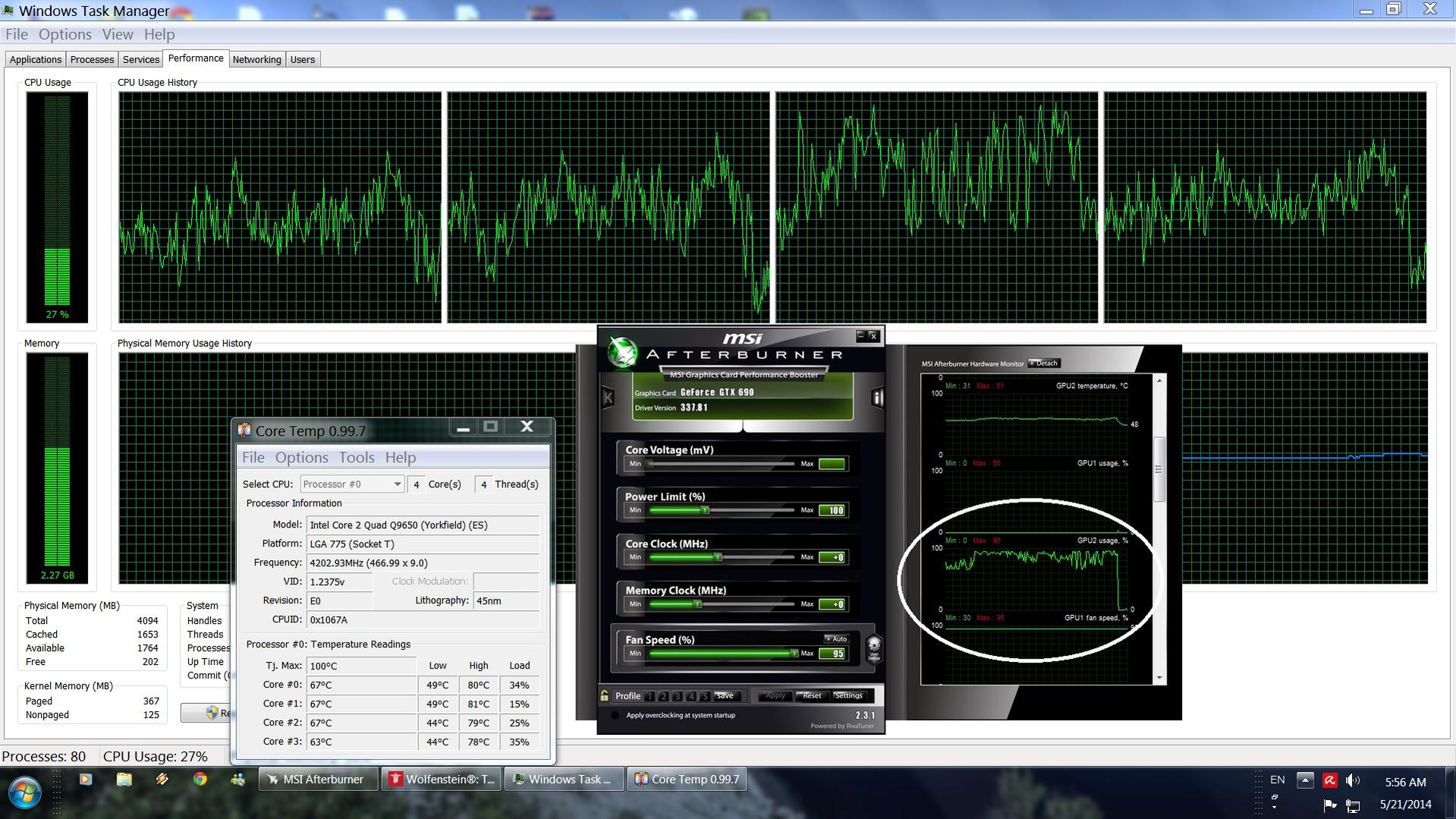Open Windows Explorer folder icon in taskbar
1456x819 pixels.
[124, 780]
